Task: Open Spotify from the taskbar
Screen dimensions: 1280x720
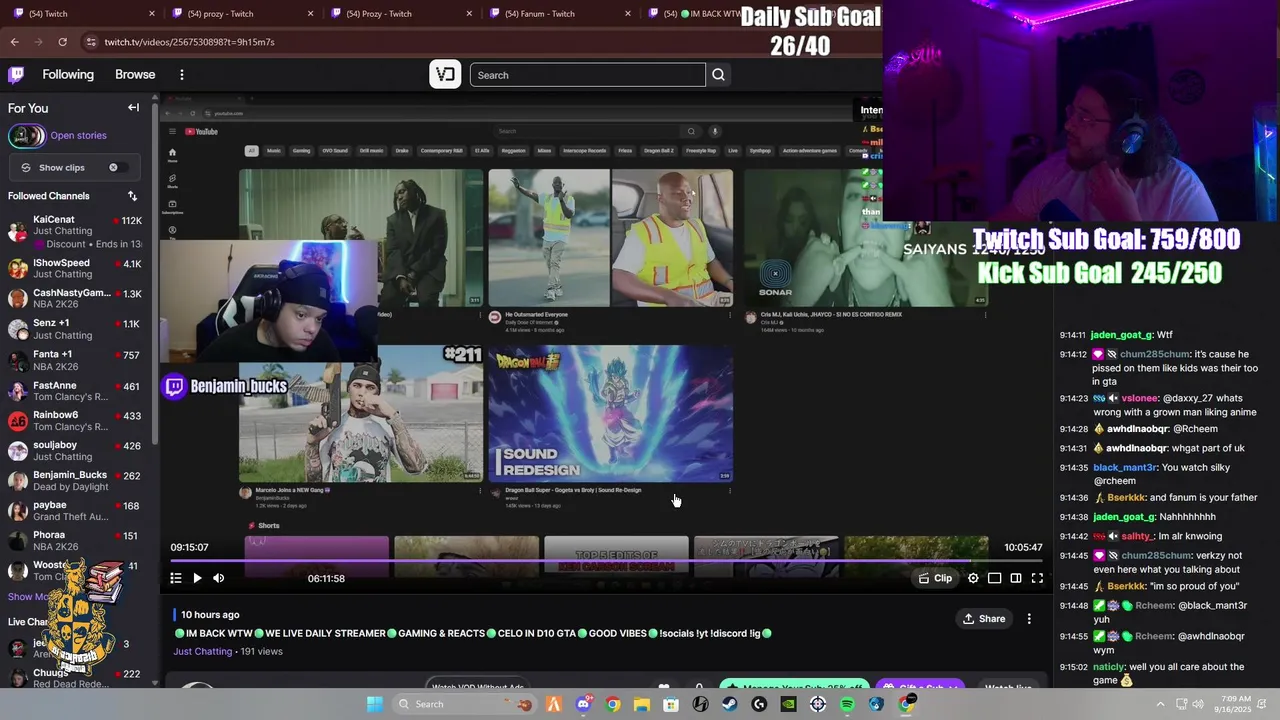Action: [847, 704]
